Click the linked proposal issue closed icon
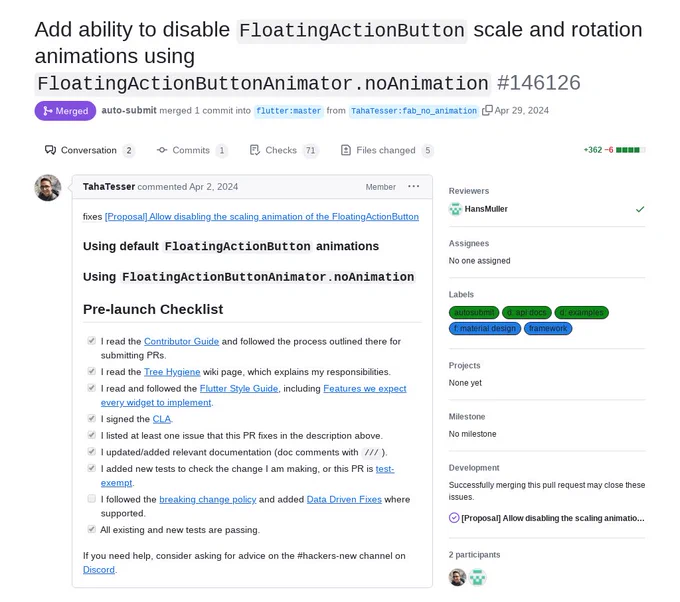680x602 pixels. 454,518
